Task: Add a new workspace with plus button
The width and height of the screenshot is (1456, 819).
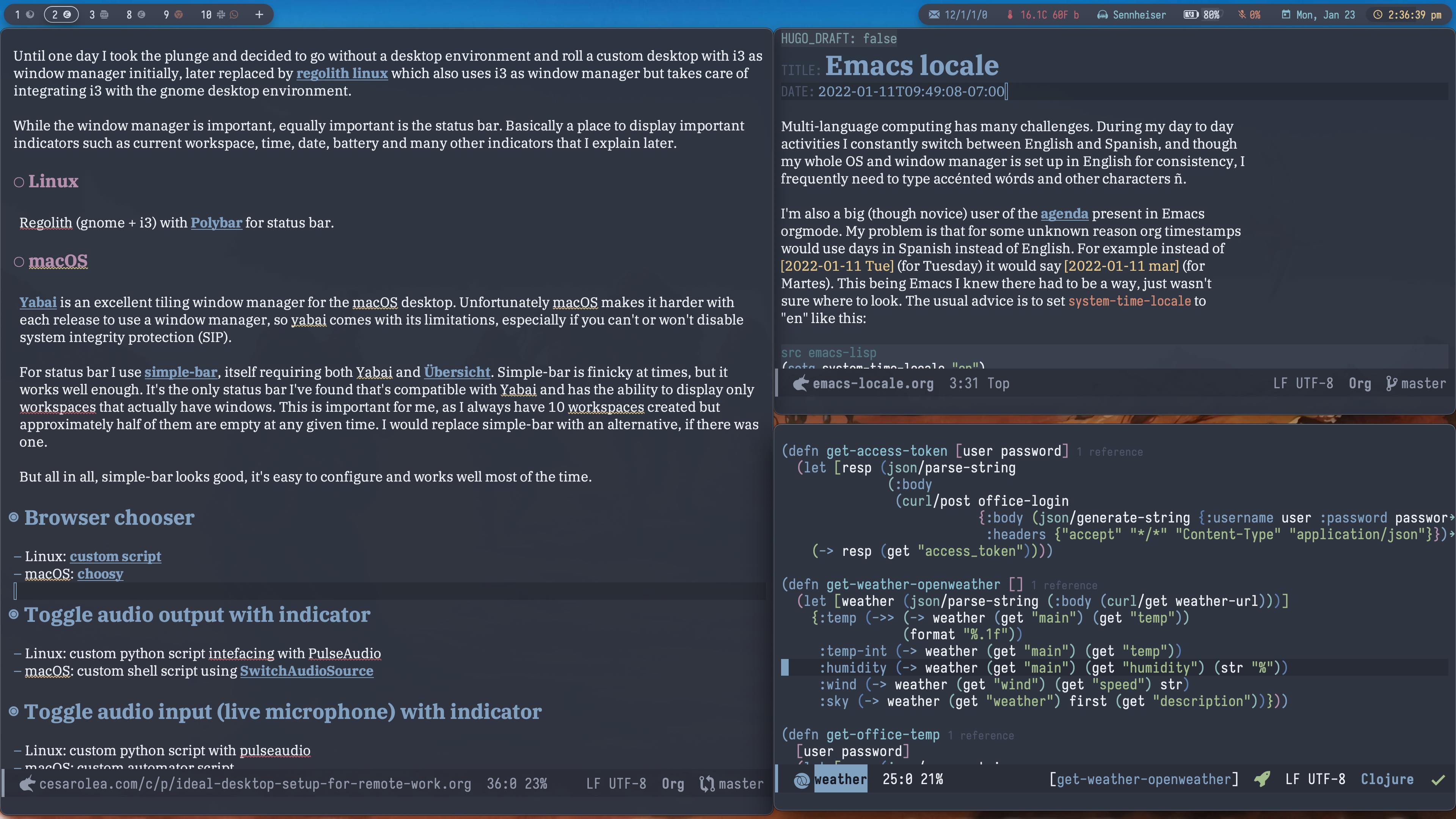Action: click(x=259, y=15)
